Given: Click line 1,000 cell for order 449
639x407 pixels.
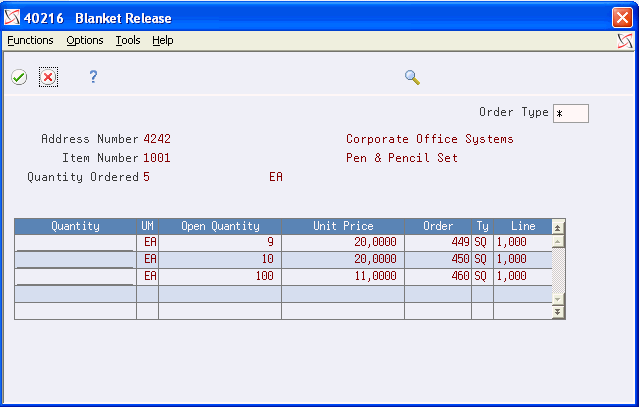Looking at the screenshot, I should [523, 243].
